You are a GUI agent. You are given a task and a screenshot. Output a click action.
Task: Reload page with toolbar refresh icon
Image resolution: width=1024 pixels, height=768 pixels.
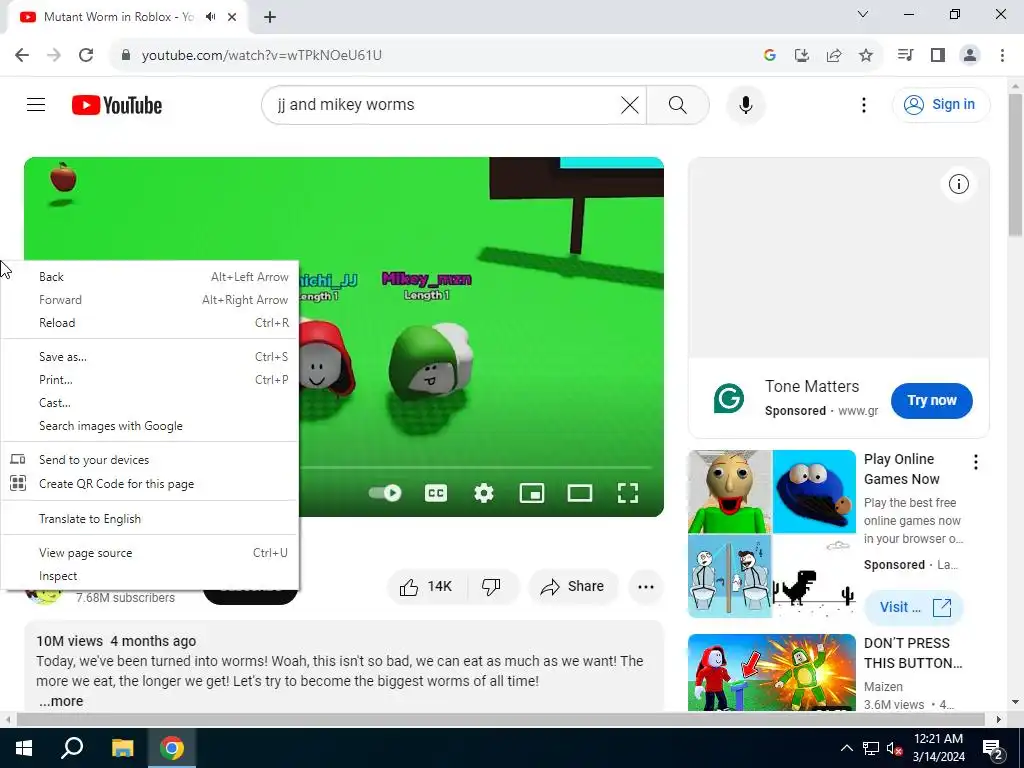point(86,55)
